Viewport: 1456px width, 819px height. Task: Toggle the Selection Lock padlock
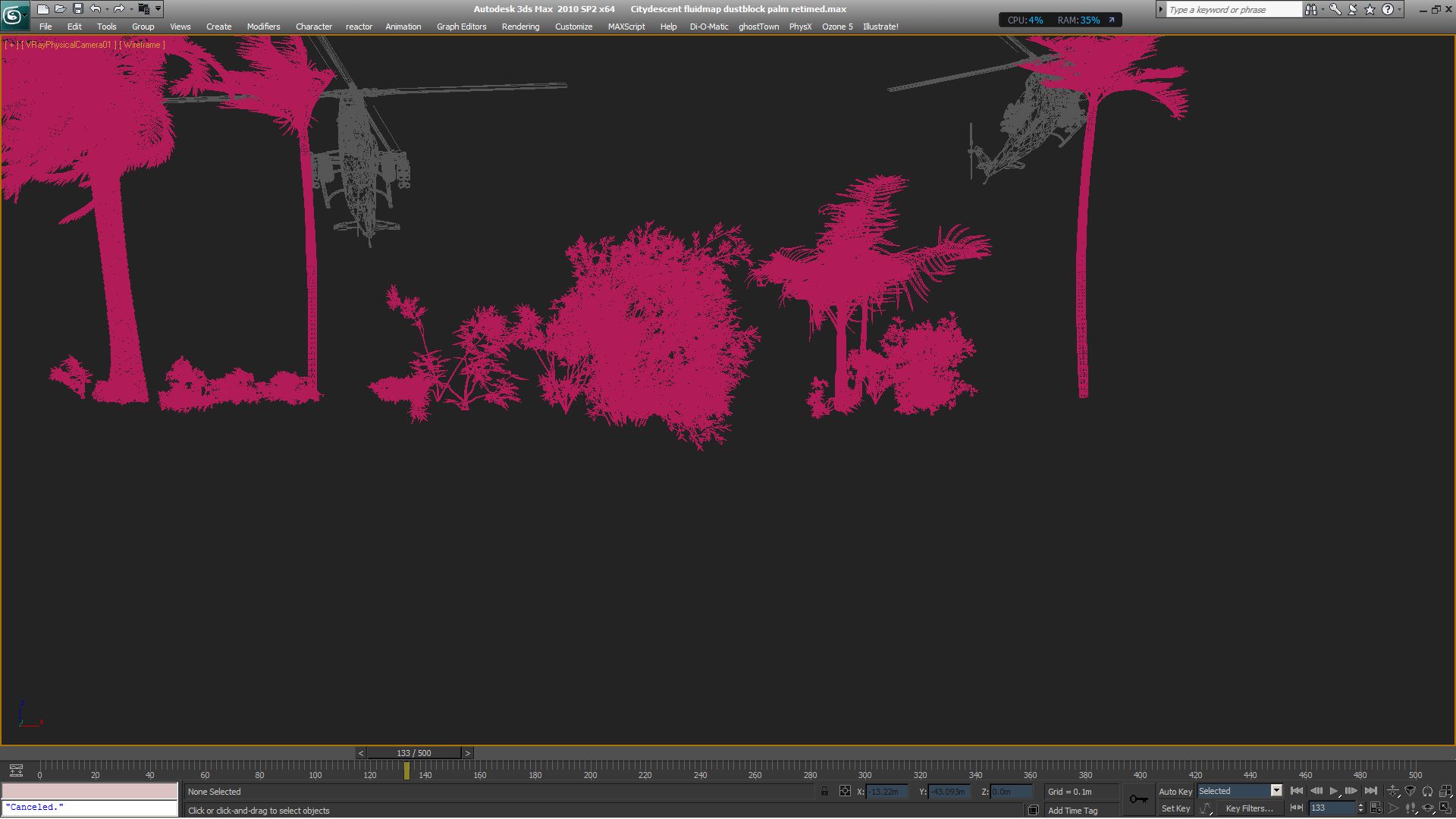825,792
